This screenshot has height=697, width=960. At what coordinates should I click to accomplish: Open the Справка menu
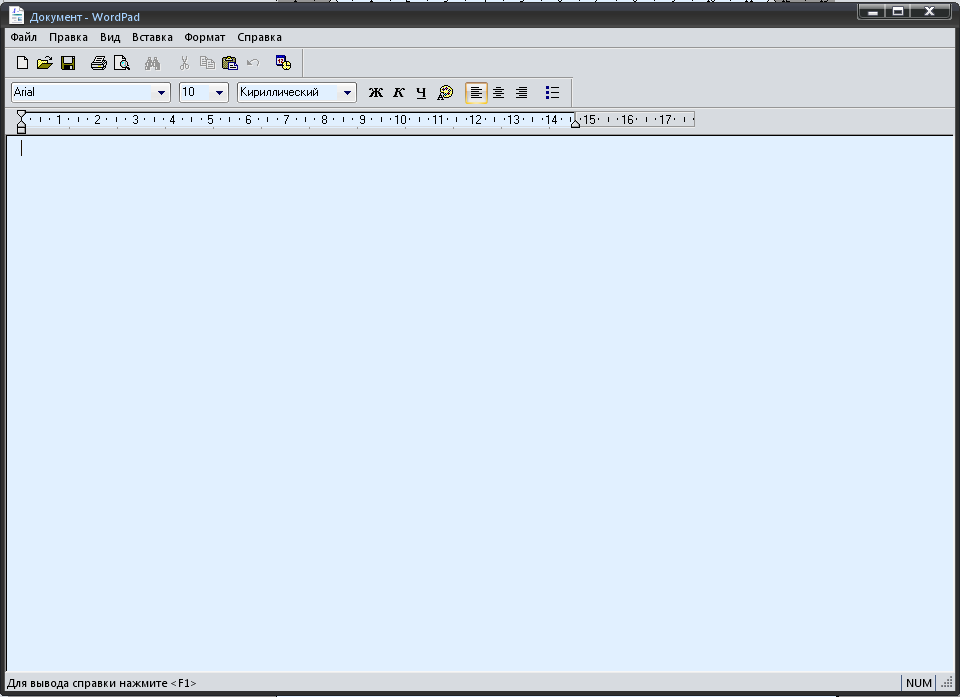(x=260, y=37)
